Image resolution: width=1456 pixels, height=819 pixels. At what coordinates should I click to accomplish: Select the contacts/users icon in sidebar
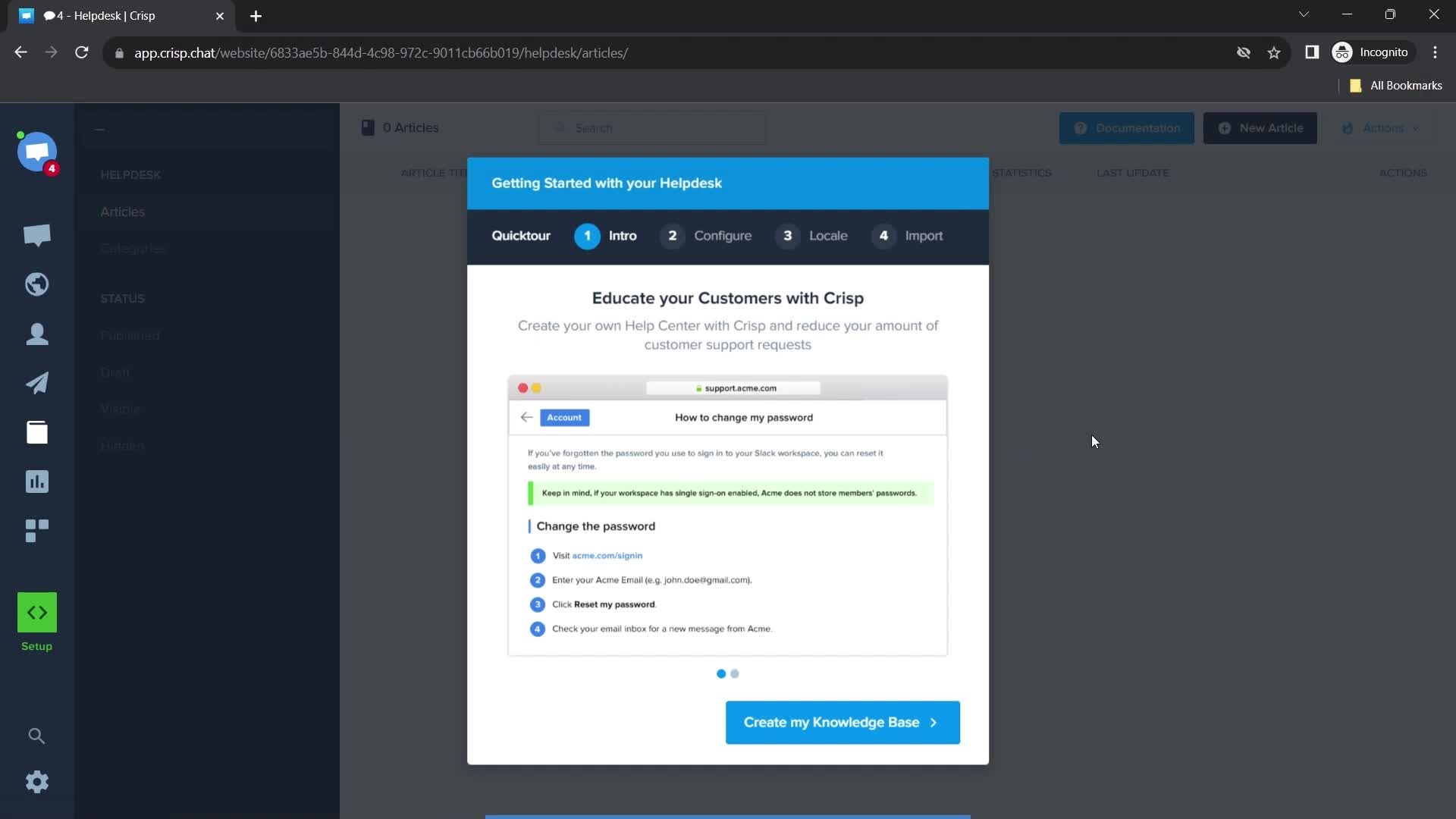click(x=37, y=333)
